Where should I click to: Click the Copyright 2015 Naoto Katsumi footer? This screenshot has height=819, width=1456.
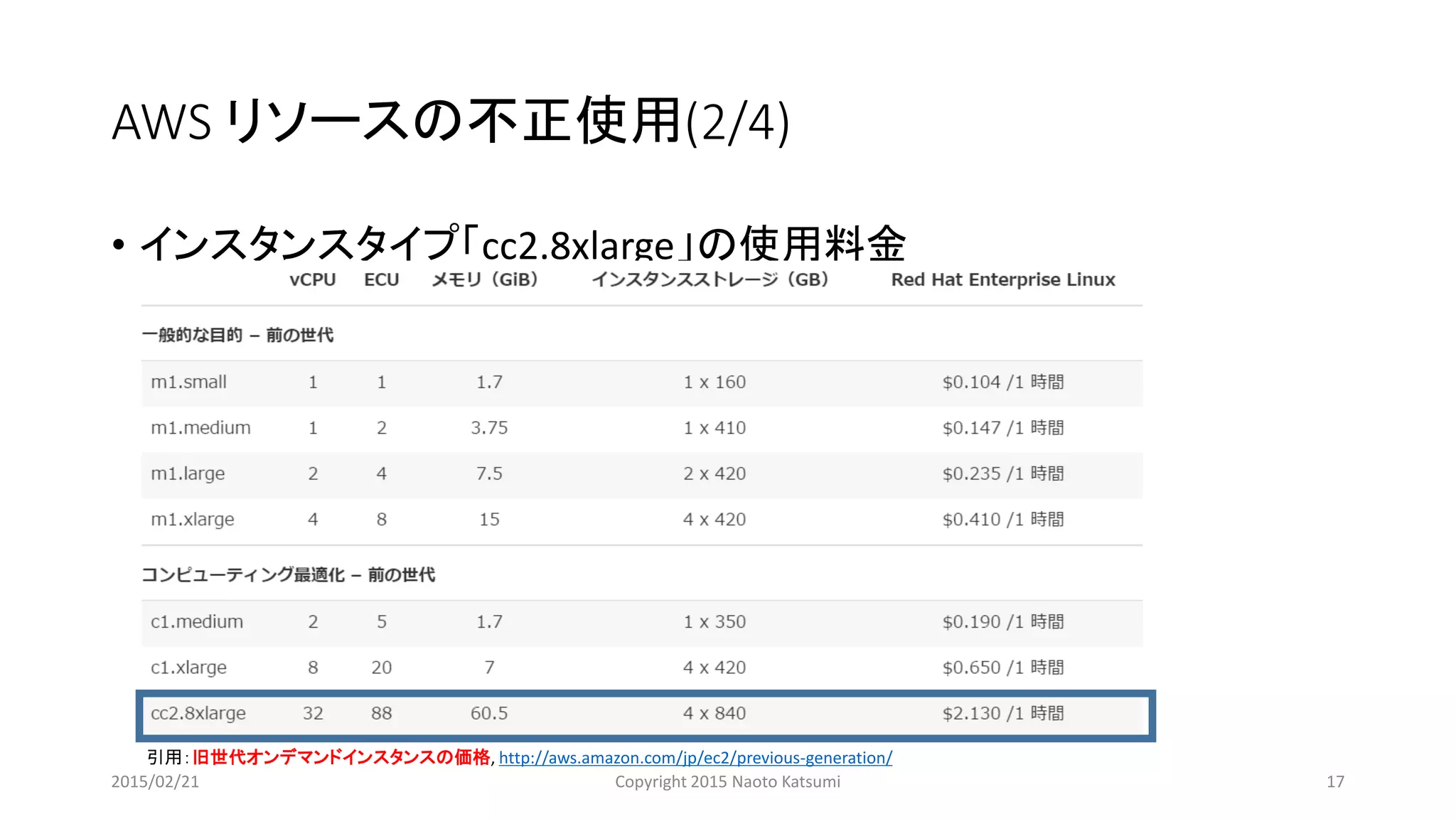727,782
